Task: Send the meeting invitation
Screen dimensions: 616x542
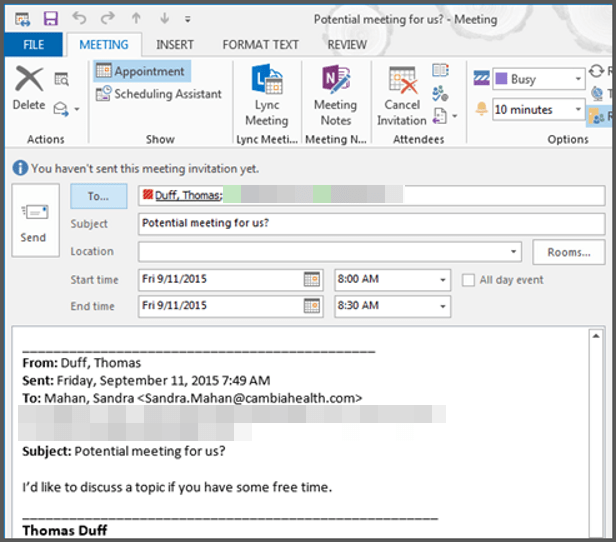Action: tap(35, 221)
